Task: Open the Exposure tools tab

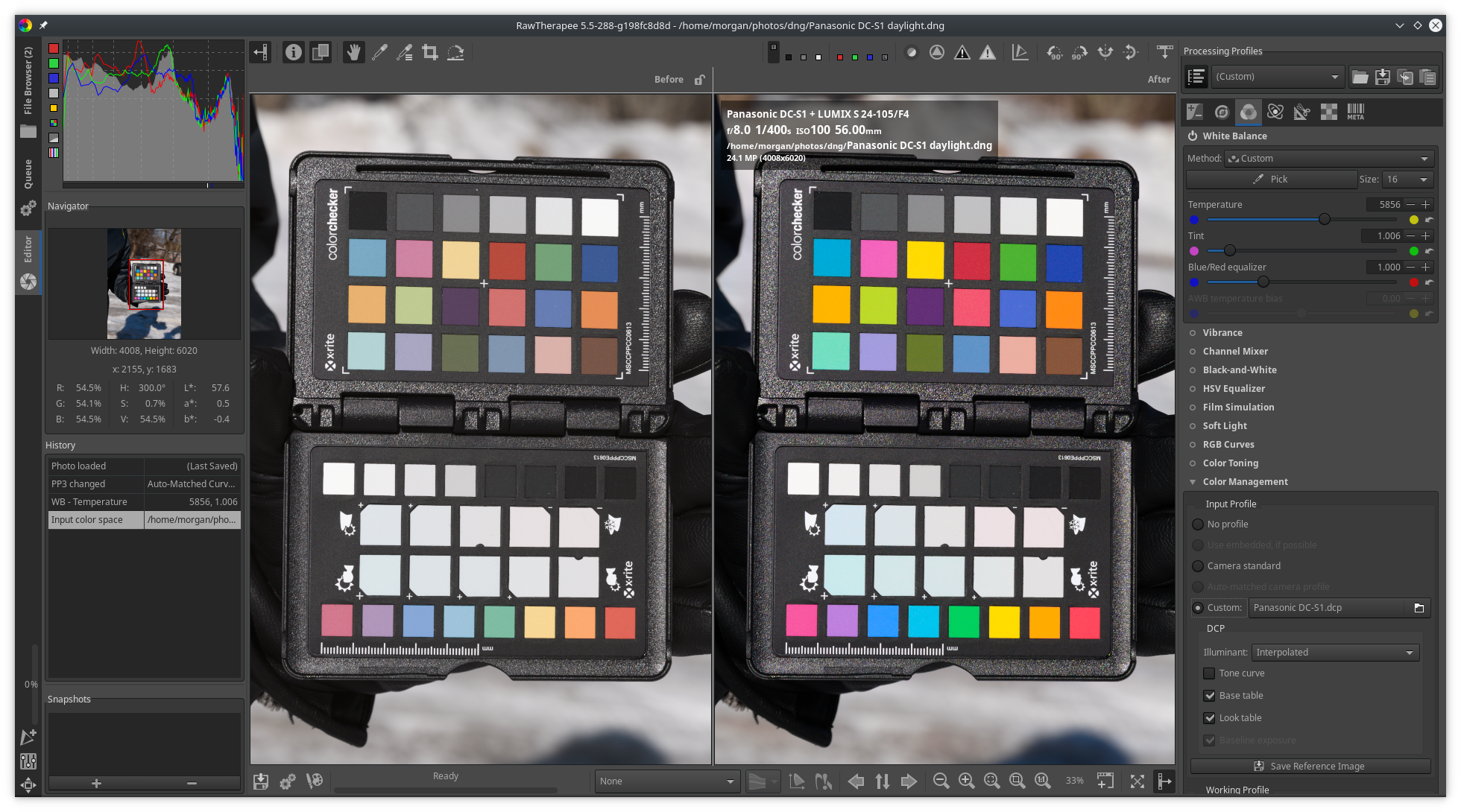Action: click(x=1195, y=112)
